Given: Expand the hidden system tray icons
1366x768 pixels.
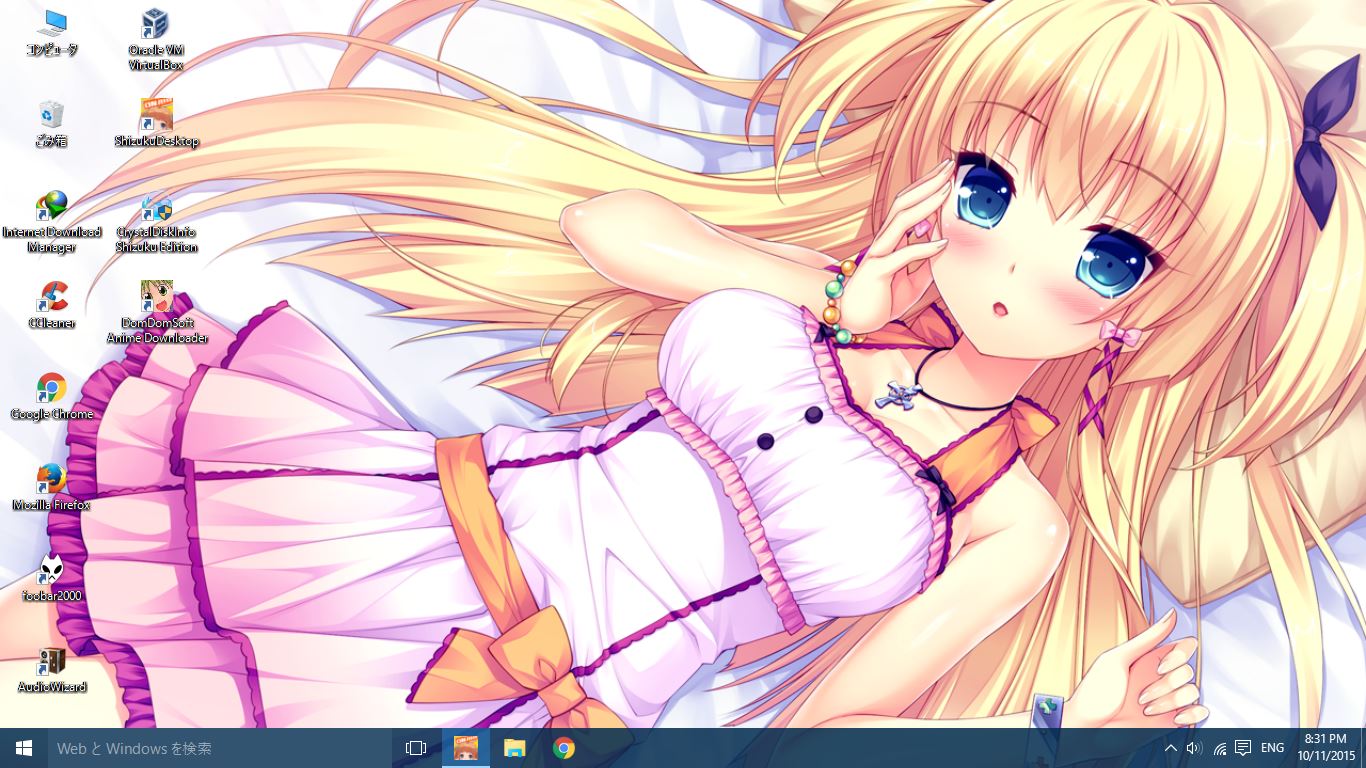Looking at the screenshot, I should [1171, 748].
